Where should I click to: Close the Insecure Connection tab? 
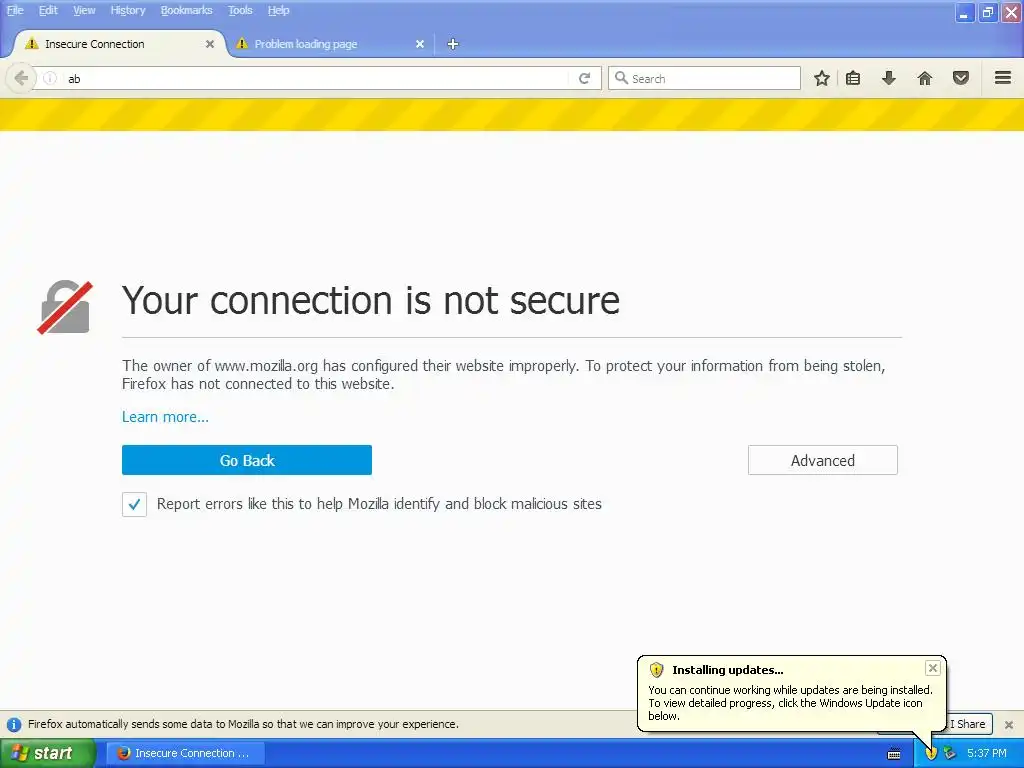point(210,44)
